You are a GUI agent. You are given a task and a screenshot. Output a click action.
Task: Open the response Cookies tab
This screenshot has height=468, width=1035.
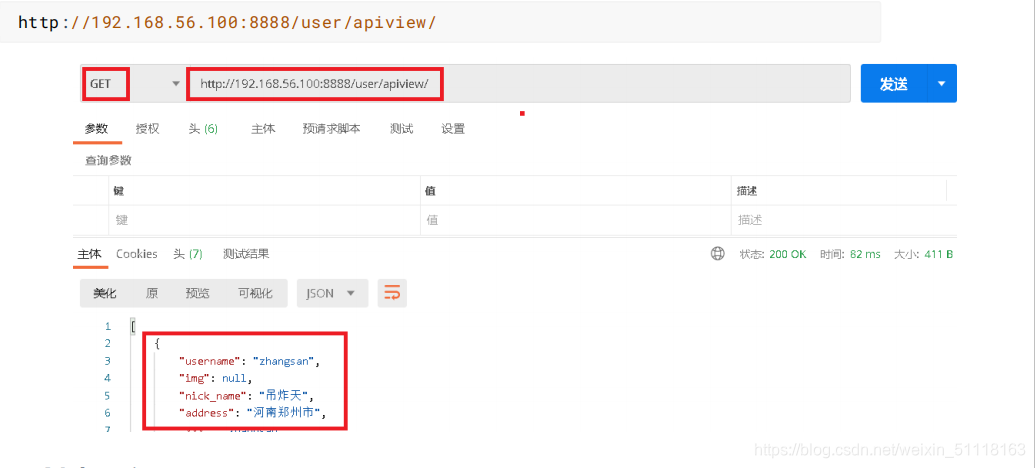point(137,254)
